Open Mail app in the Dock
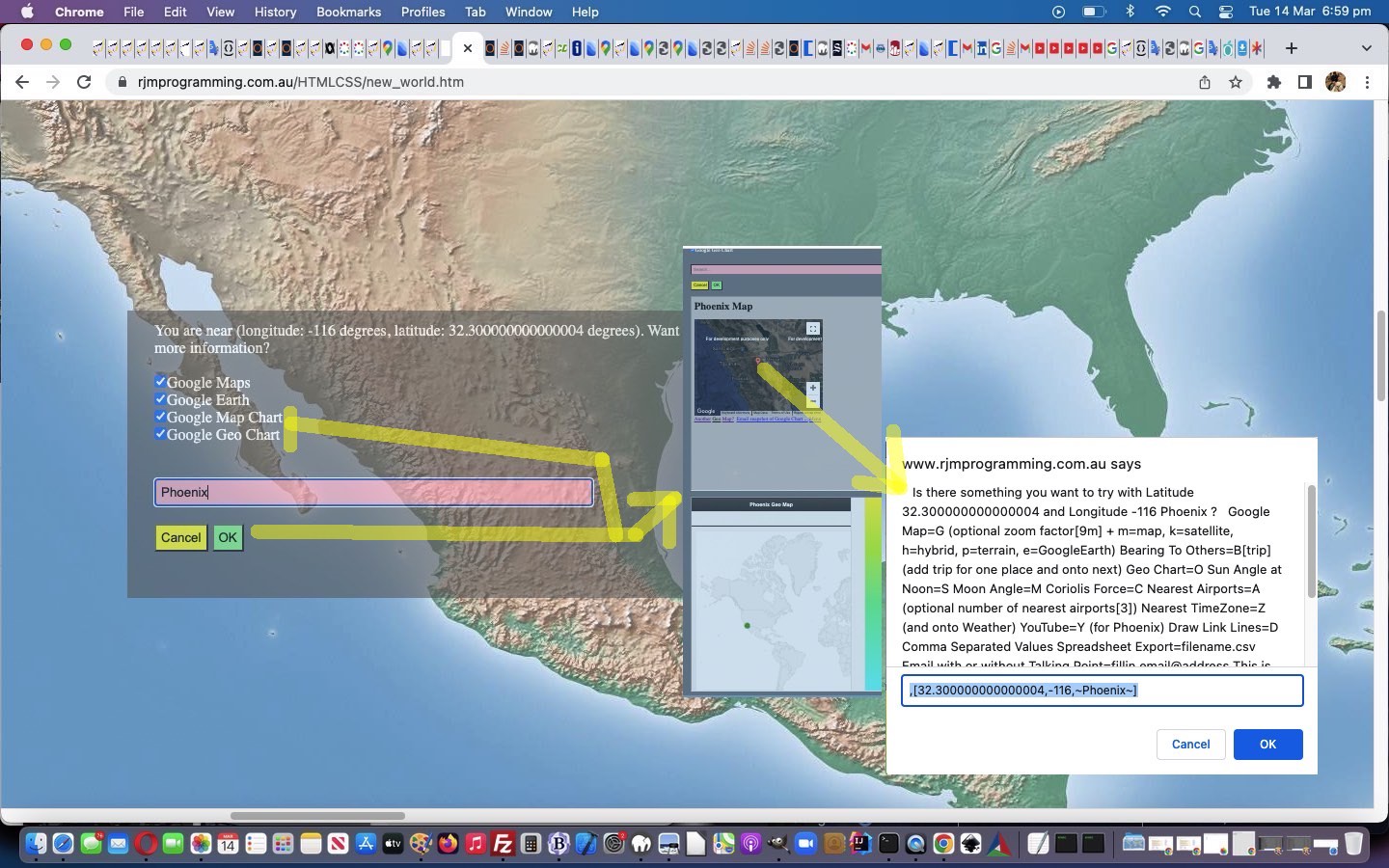 119,844
